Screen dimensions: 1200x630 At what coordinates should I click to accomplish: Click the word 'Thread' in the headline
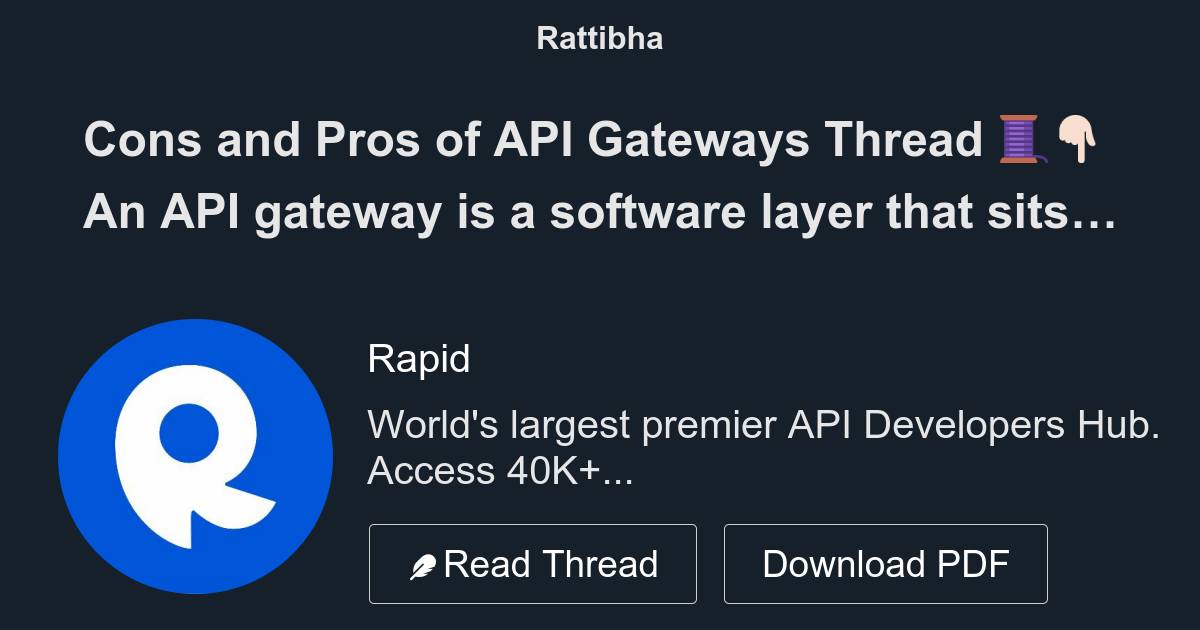coord(904,140)
